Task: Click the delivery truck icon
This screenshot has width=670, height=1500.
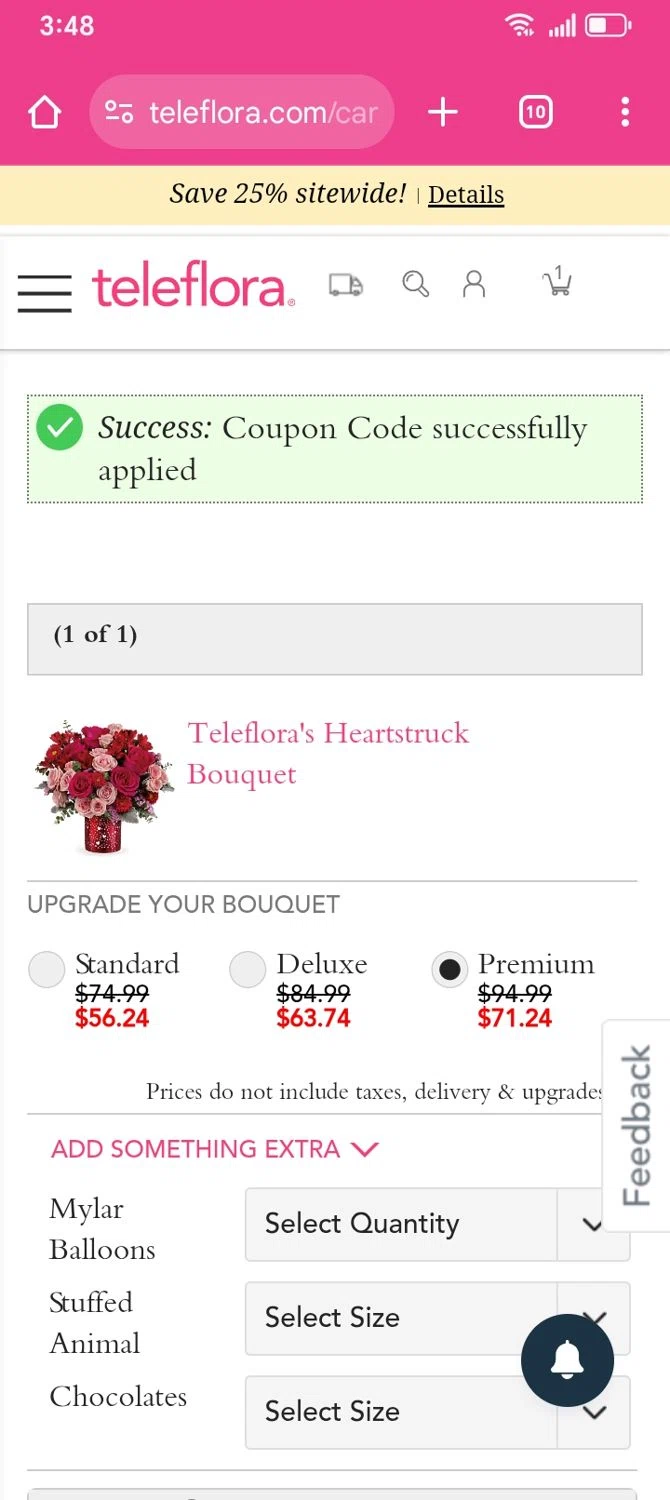Action: point(345,285)
